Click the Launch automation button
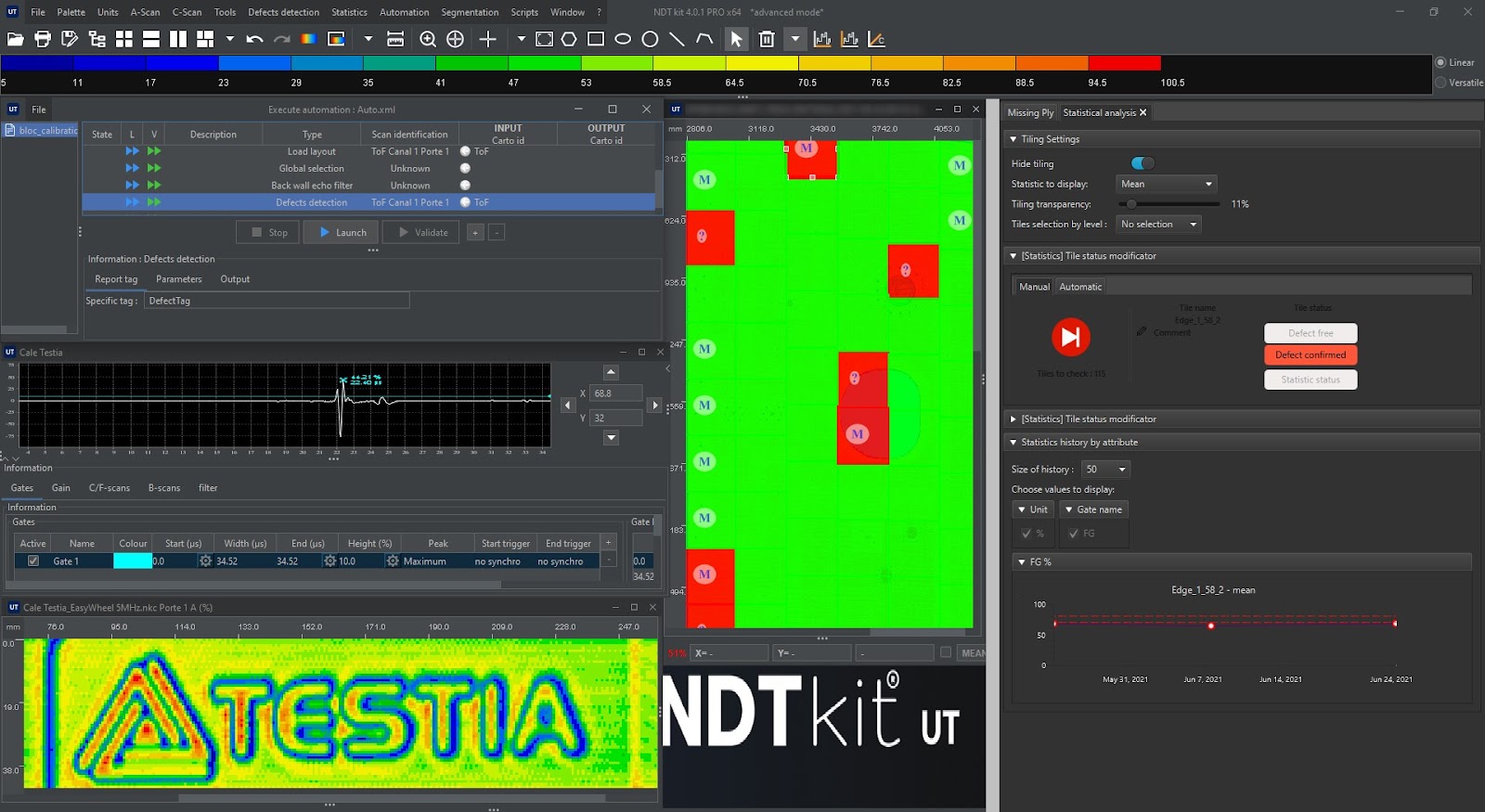 (x=342, y=232)
